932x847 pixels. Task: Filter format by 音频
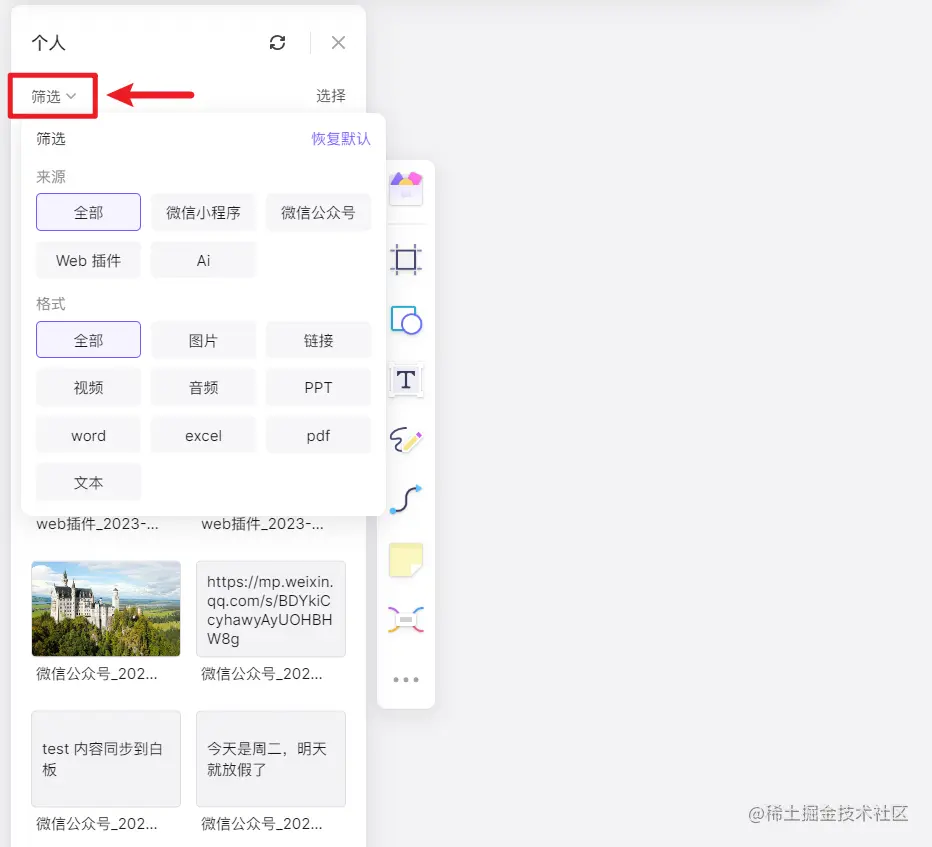[203, 387]
